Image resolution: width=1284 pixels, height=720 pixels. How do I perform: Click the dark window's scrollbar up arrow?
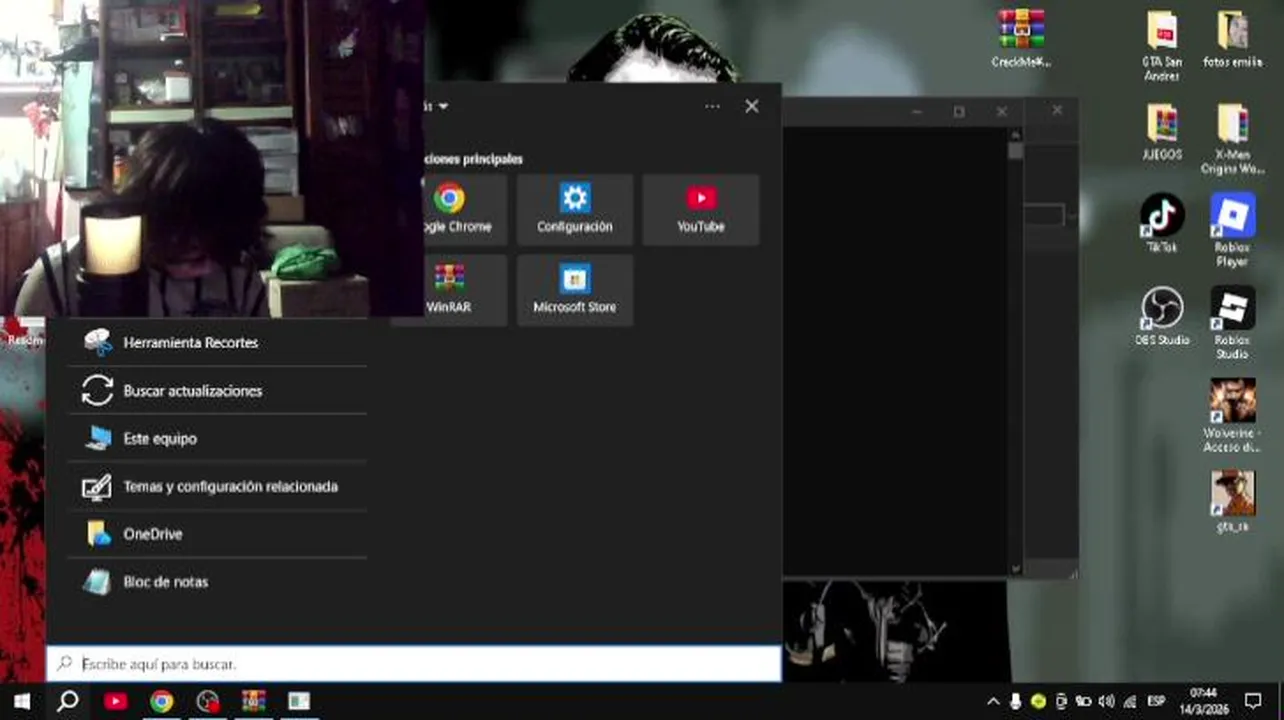coord(1016,134)
